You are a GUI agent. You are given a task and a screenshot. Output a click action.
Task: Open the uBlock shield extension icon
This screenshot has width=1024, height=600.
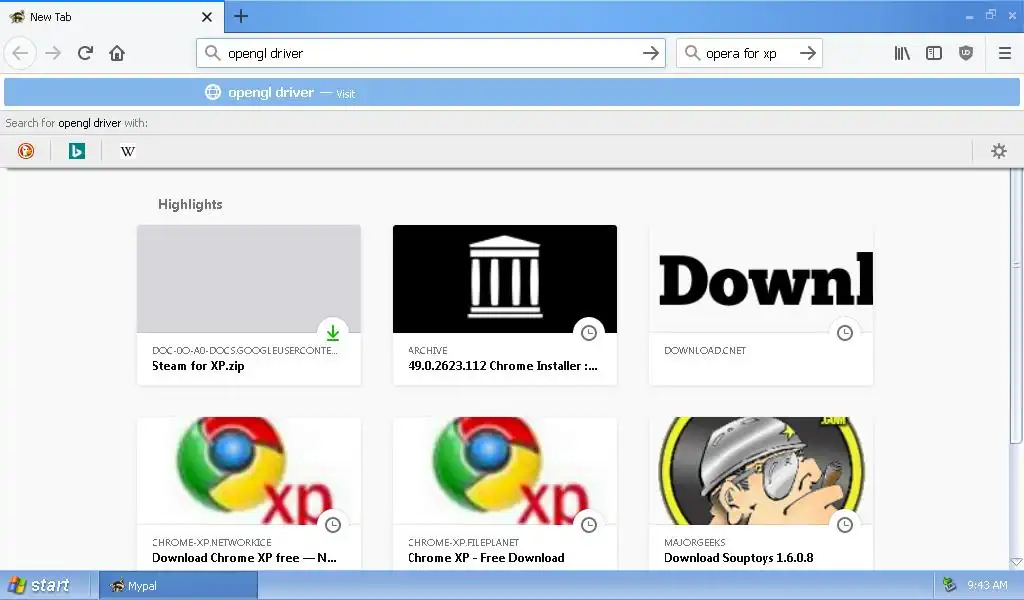(x=966, y=53)
